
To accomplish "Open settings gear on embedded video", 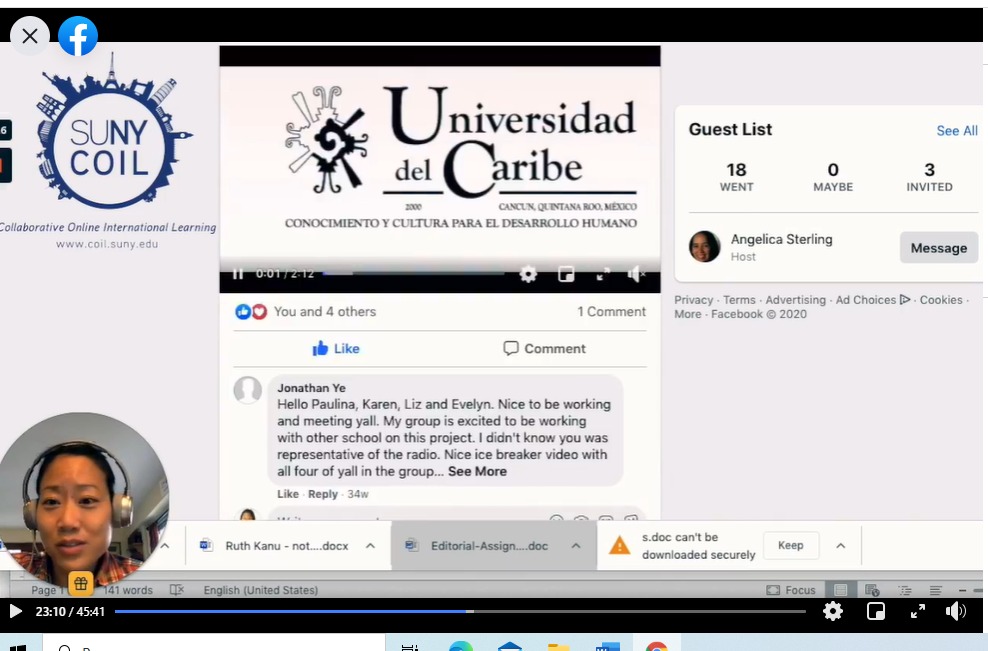I will click(x=528, y=274).
